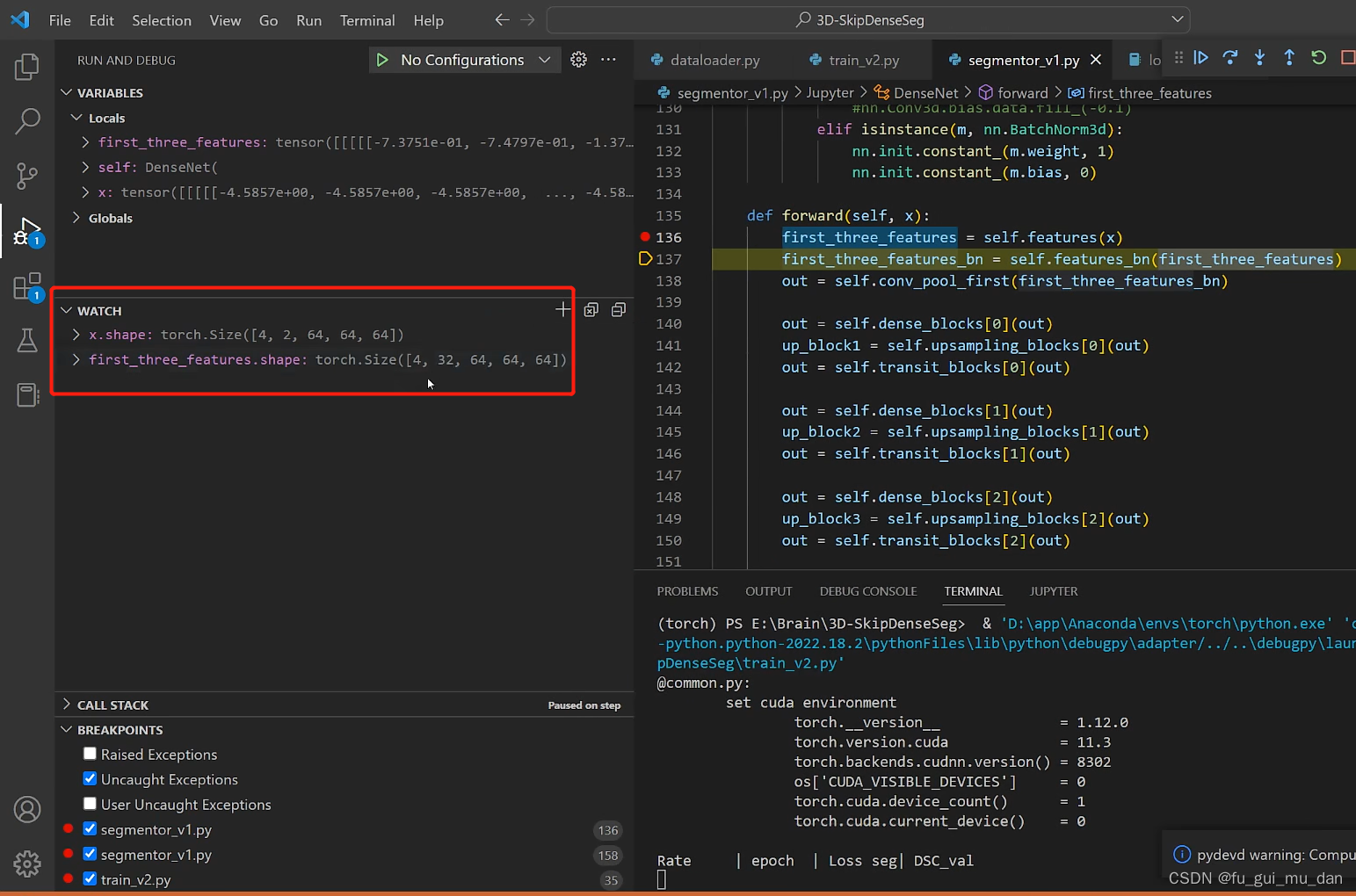Switch to train_v2.py tab
This screenshot has height=896, width=1356.
point(865,60)
